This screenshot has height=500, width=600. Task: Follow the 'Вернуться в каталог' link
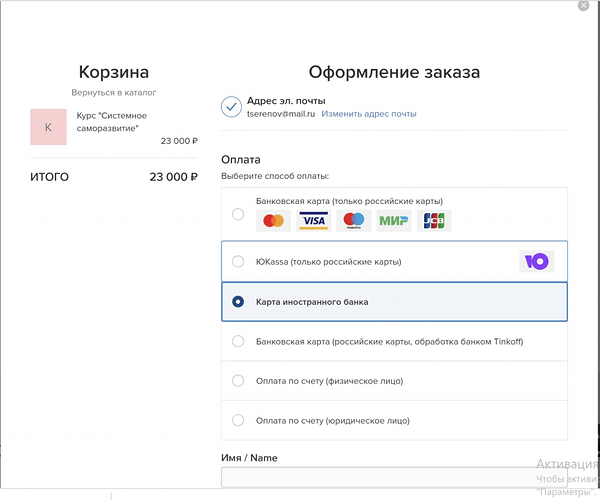click(x=113, y=92)
